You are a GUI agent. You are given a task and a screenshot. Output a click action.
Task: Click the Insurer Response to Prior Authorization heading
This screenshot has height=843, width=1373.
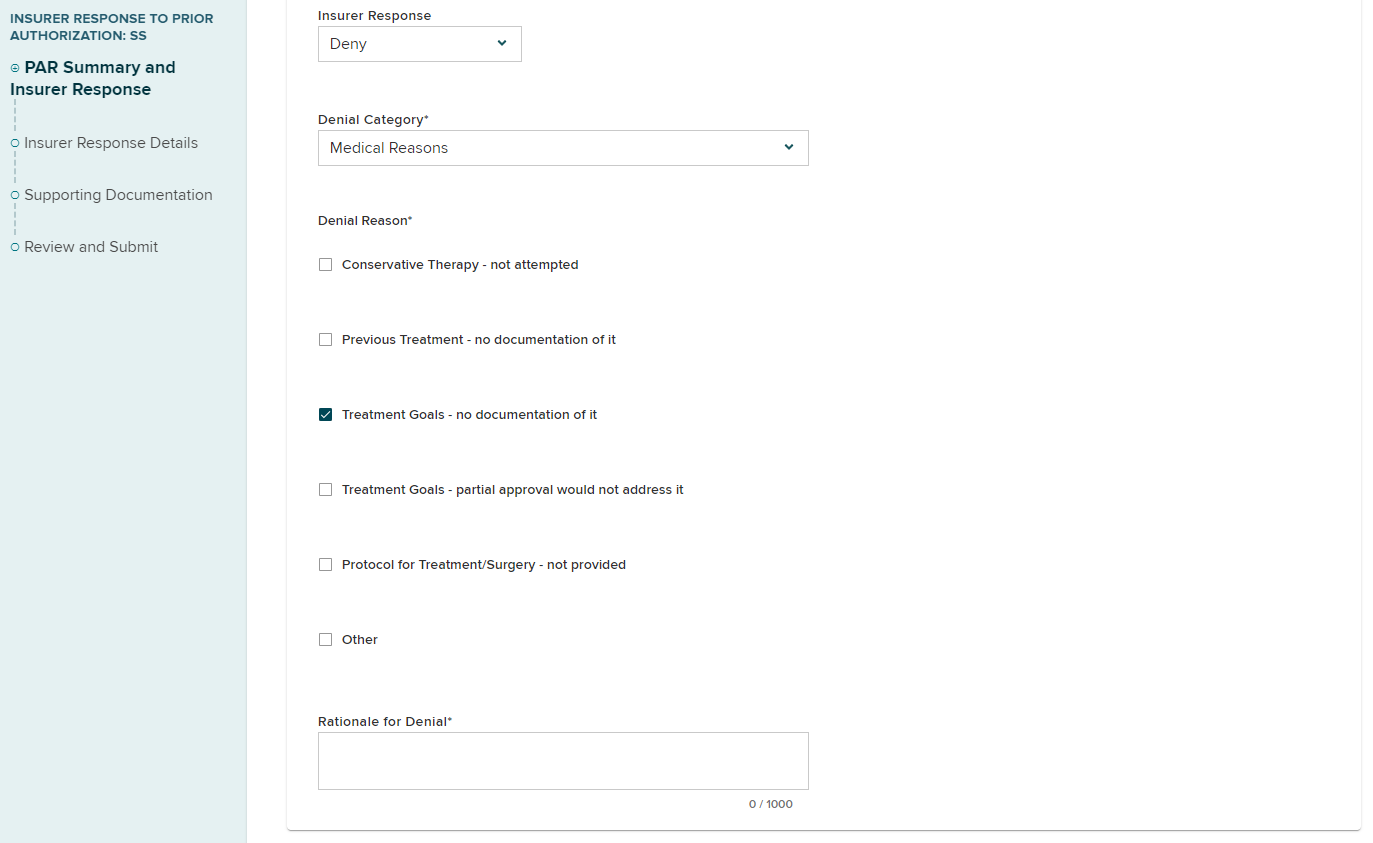(x=111, y=27)
